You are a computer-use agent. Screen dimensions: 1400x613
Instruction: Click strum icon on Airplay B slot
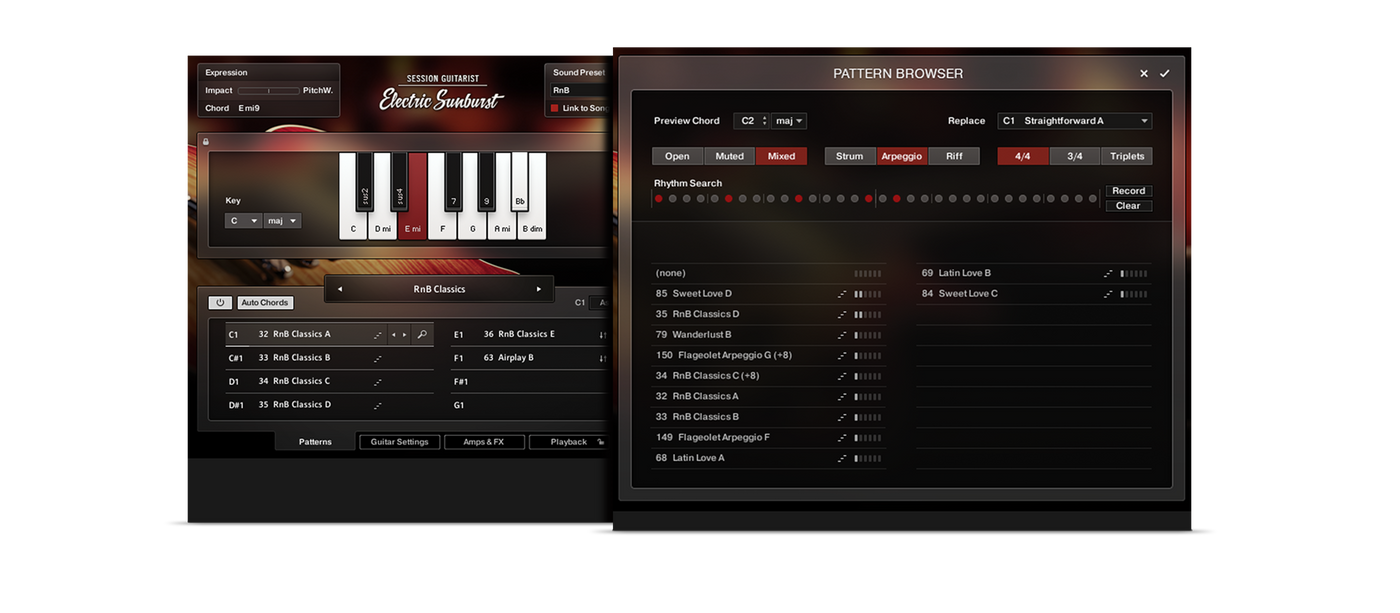point(603,358)
